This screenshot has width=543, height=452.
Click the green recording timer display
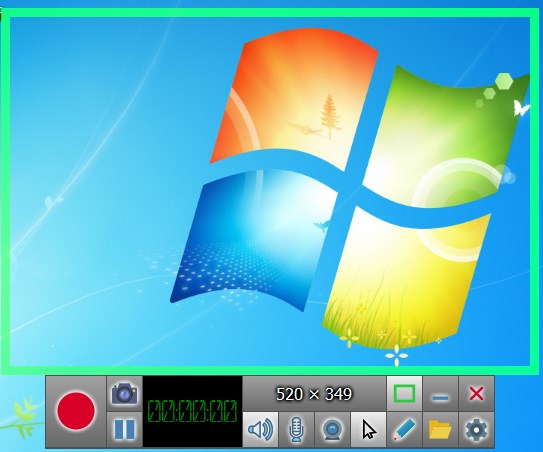click(x=193, y=411)
